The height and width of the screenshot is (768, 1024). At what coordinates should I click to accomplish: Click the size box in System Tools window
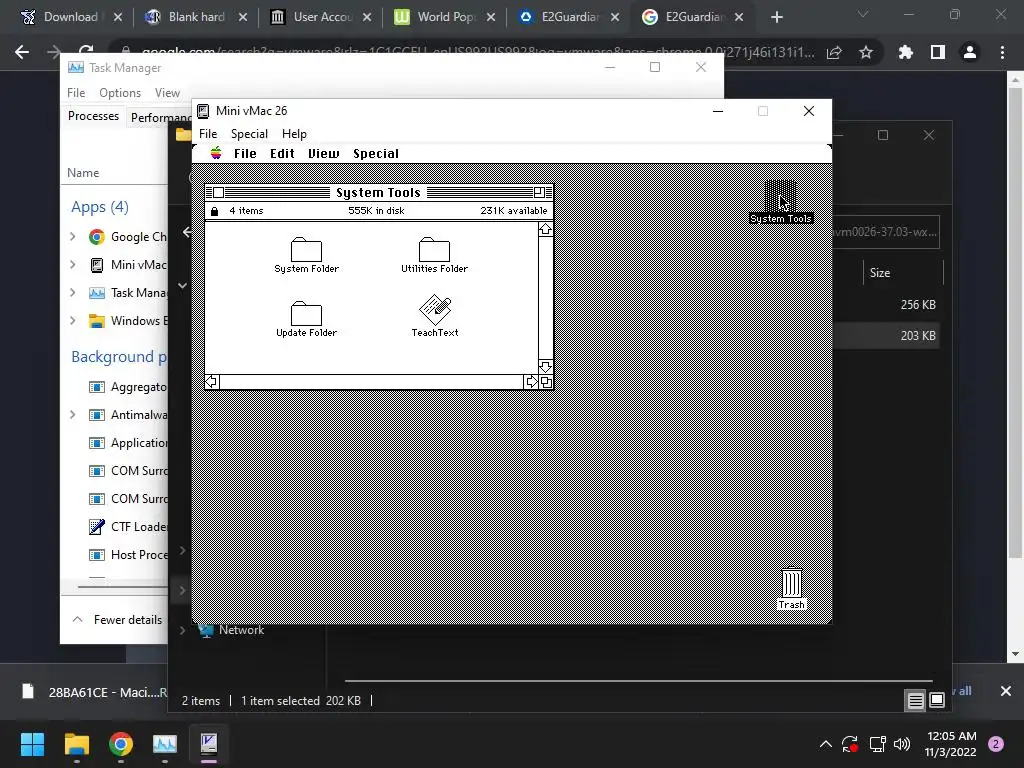pyautogui.click(x=546, y=382)
